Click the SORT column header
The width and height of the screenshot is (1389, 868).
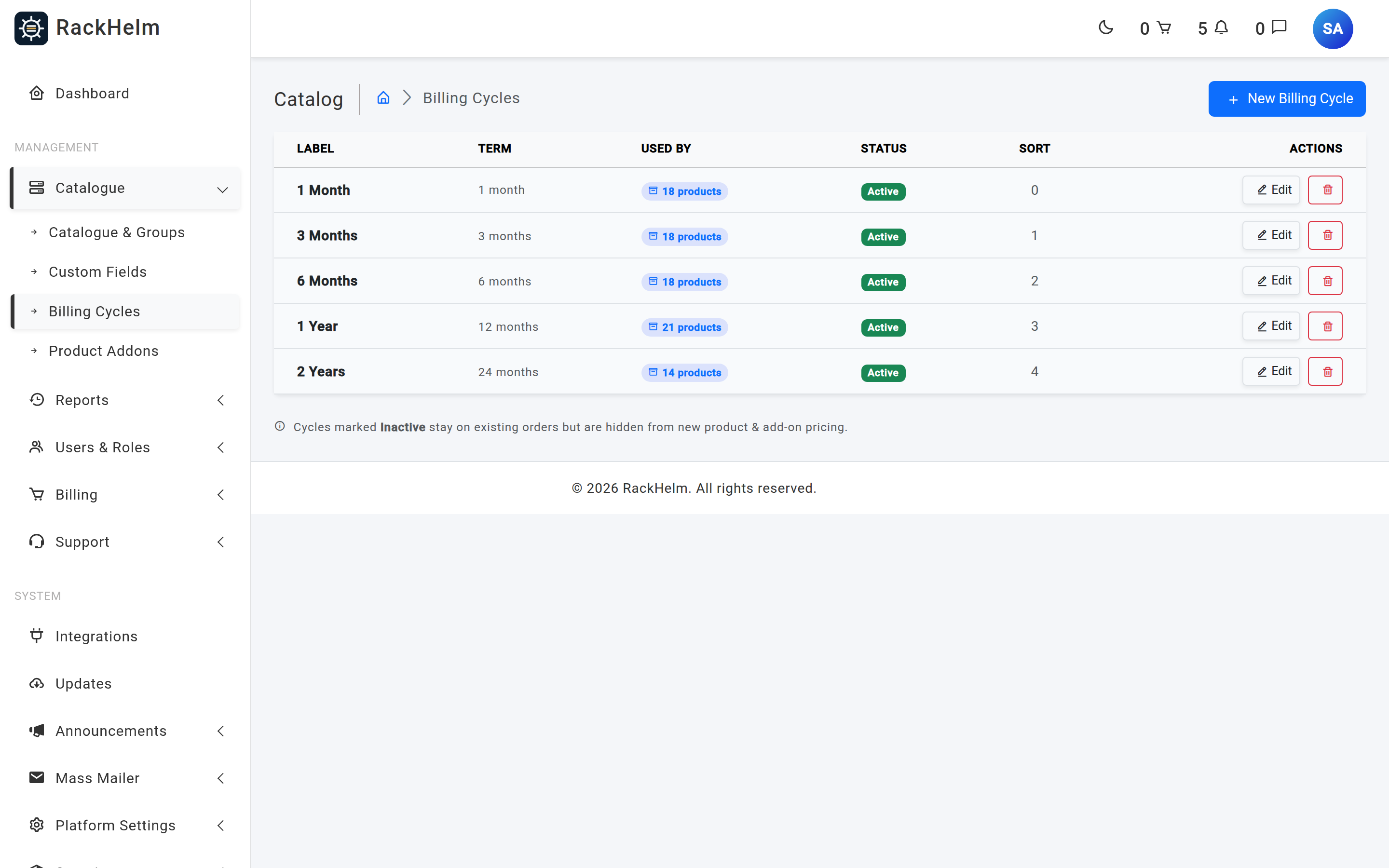click(x=1035, y=149)
